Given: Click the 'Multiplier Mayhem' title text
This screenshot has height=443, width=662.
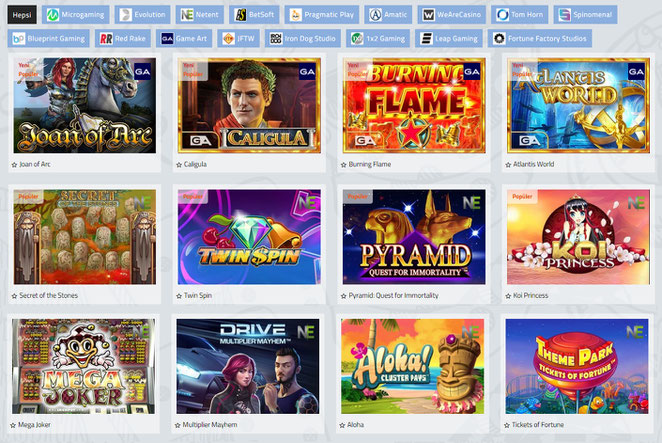Looking at the screenshot, I should tap(210, 425).
